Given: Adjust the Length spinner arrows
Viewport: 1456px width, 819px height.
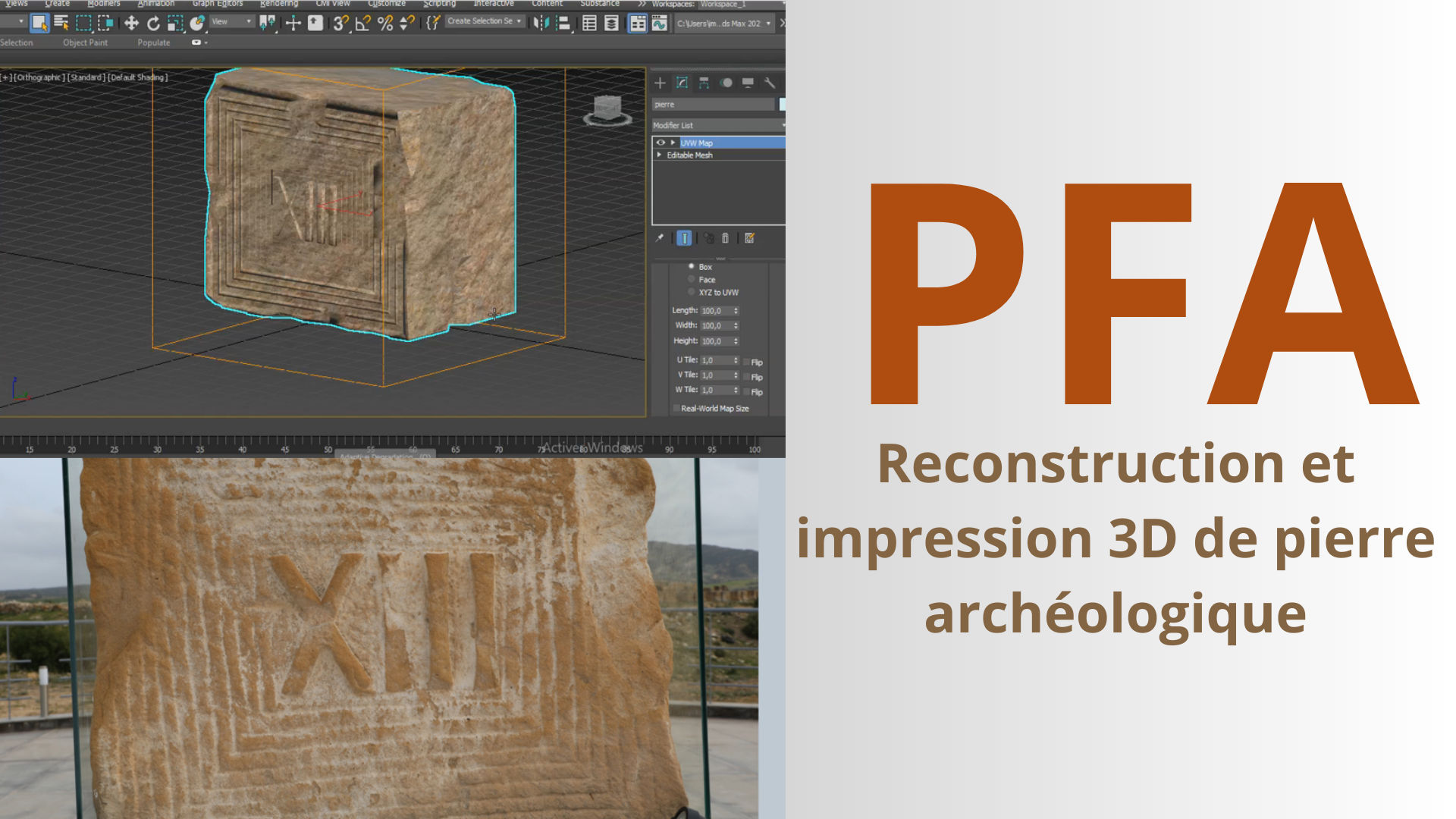Looking at the screenshot, I should pos(736,311).
